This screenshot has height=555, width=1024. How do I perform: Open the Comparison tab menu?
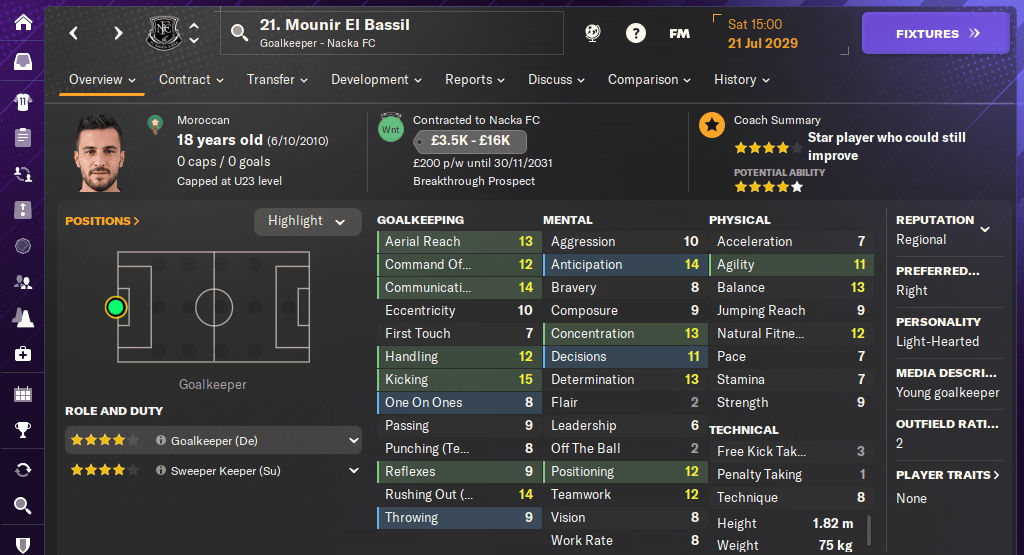click(x=649, y=80)
